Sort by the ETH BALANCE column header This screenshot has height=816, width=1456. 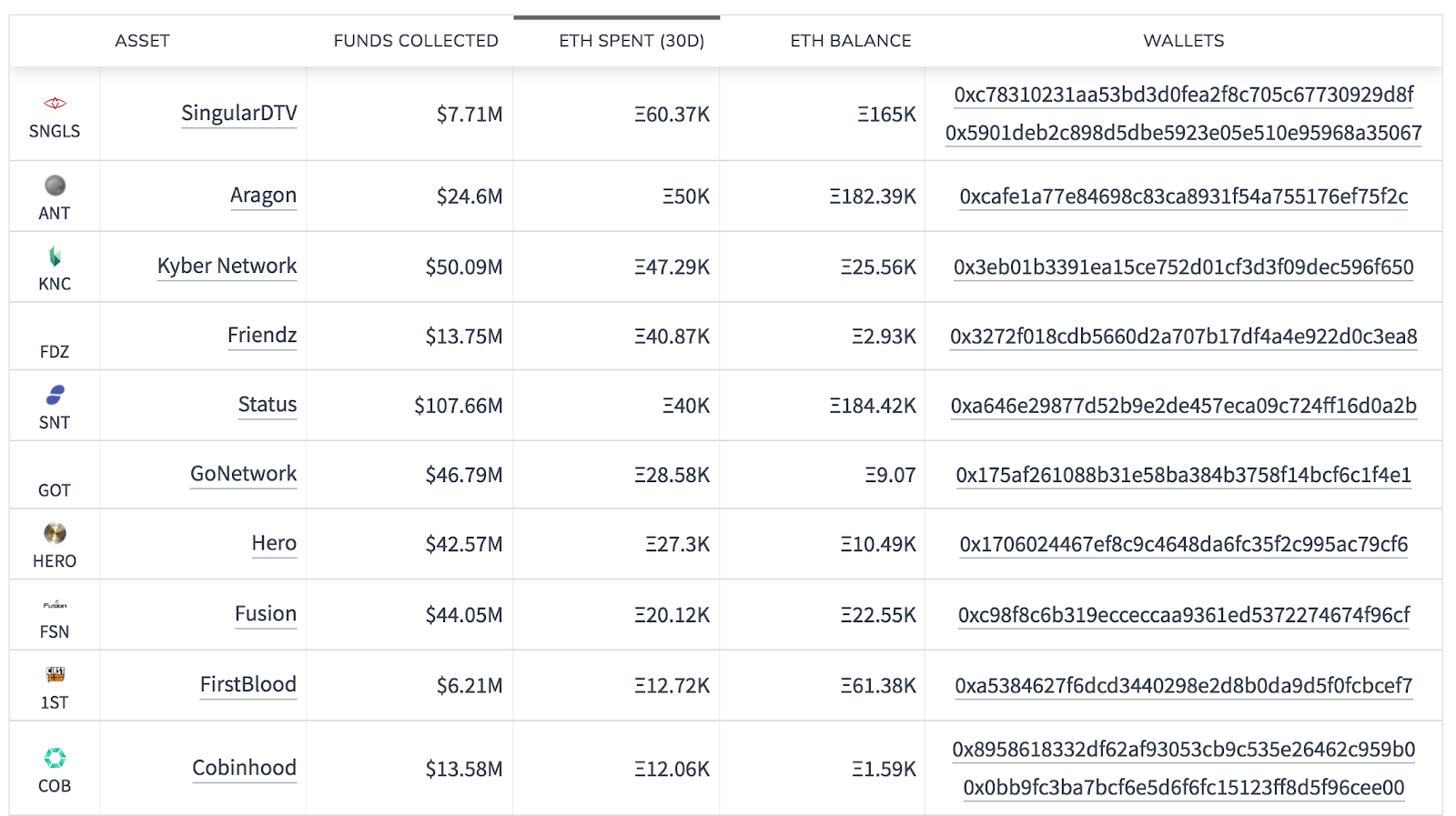(851, 41)
